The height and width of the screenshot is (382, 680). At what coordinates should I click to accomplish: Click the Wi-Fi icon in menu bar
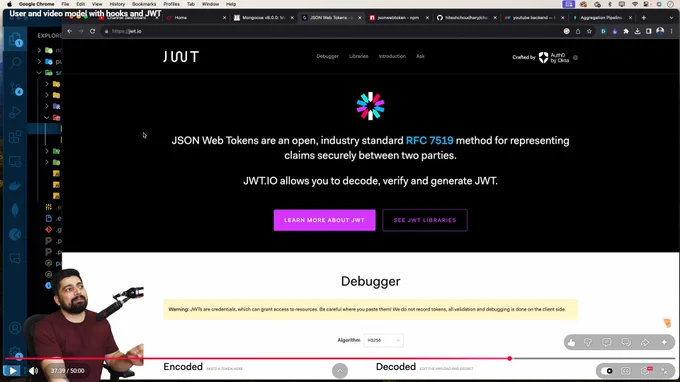click(635, 4)
